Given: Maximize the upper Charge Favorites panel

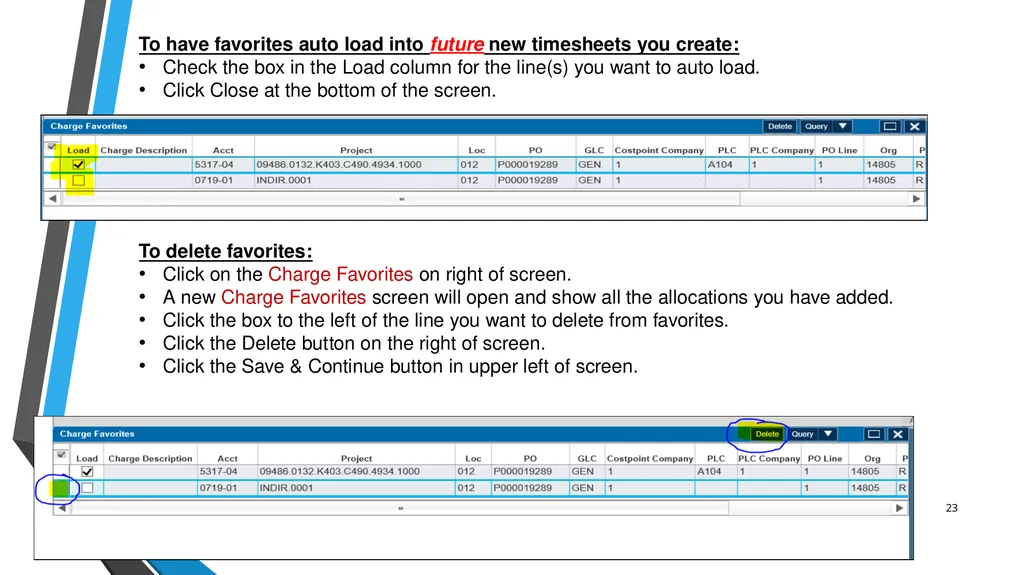Looking at the screenshot, I should tap(889, 126).
